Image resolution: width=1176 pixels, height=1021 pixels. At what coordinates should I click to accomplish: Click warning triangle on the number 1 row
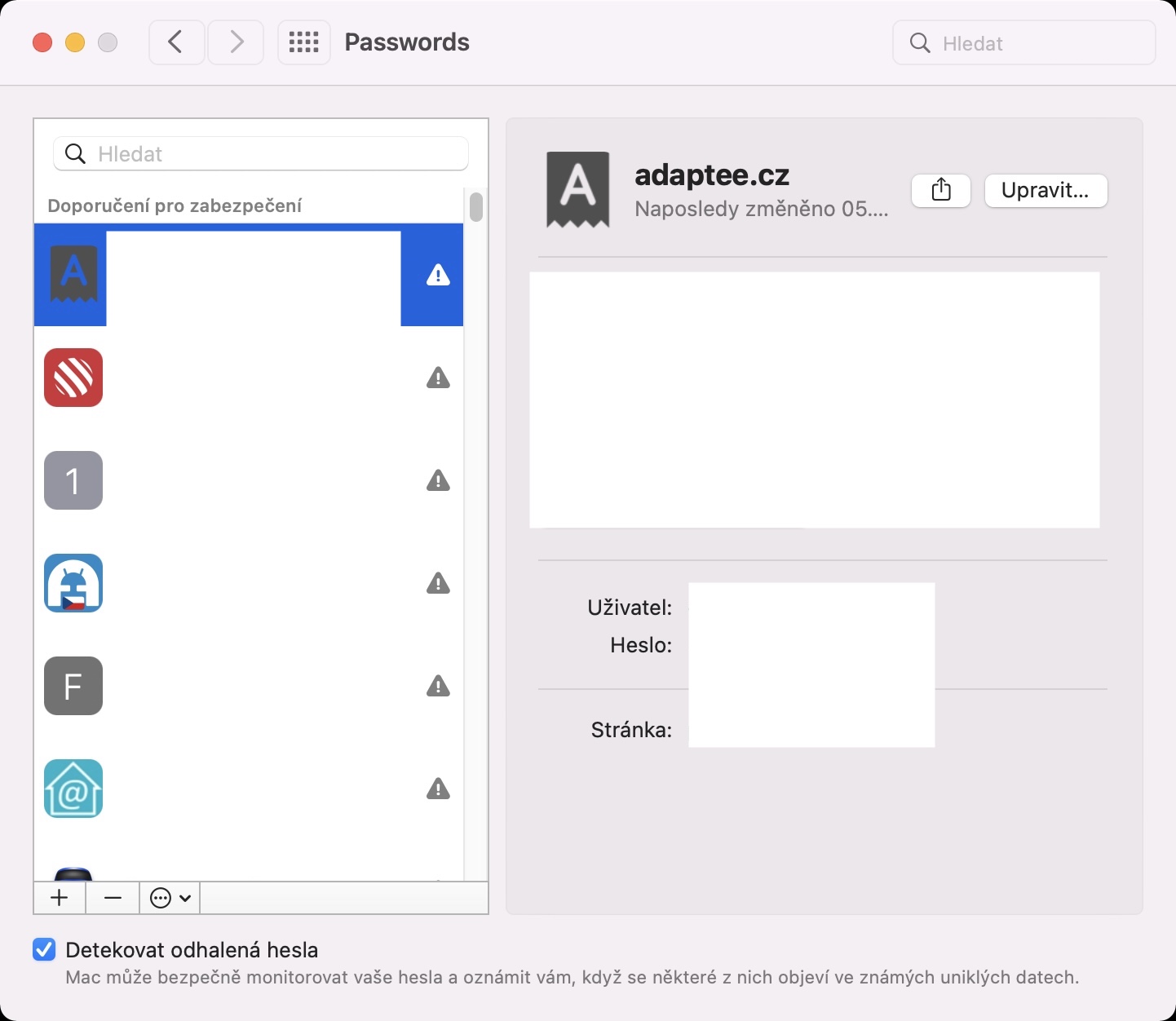pos(439,480)
